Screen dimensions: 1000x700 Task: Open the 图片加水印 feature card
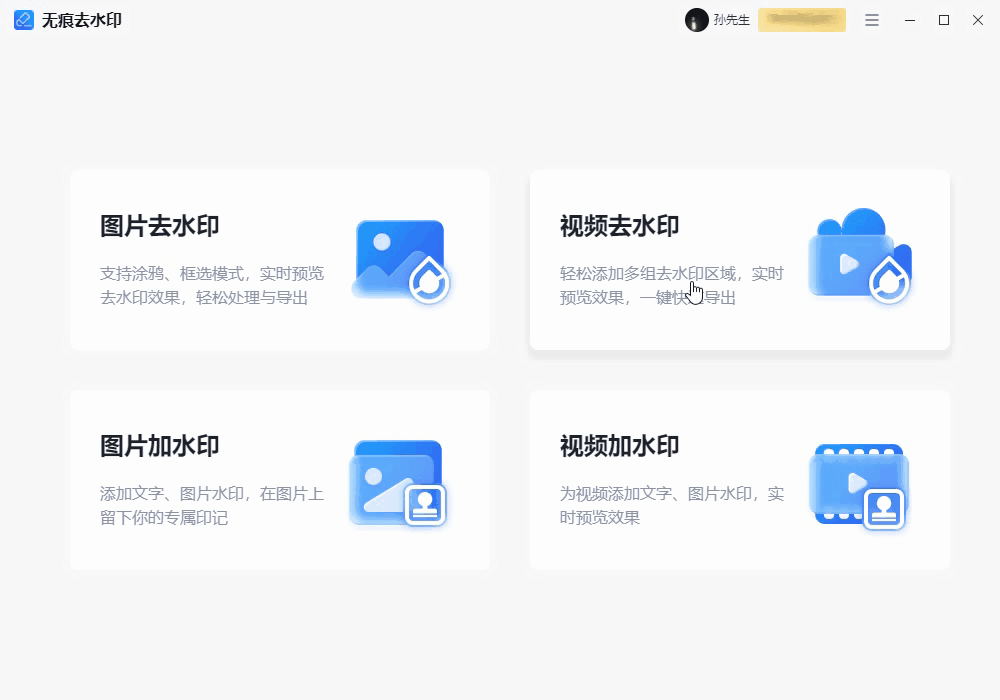(279, 479)
